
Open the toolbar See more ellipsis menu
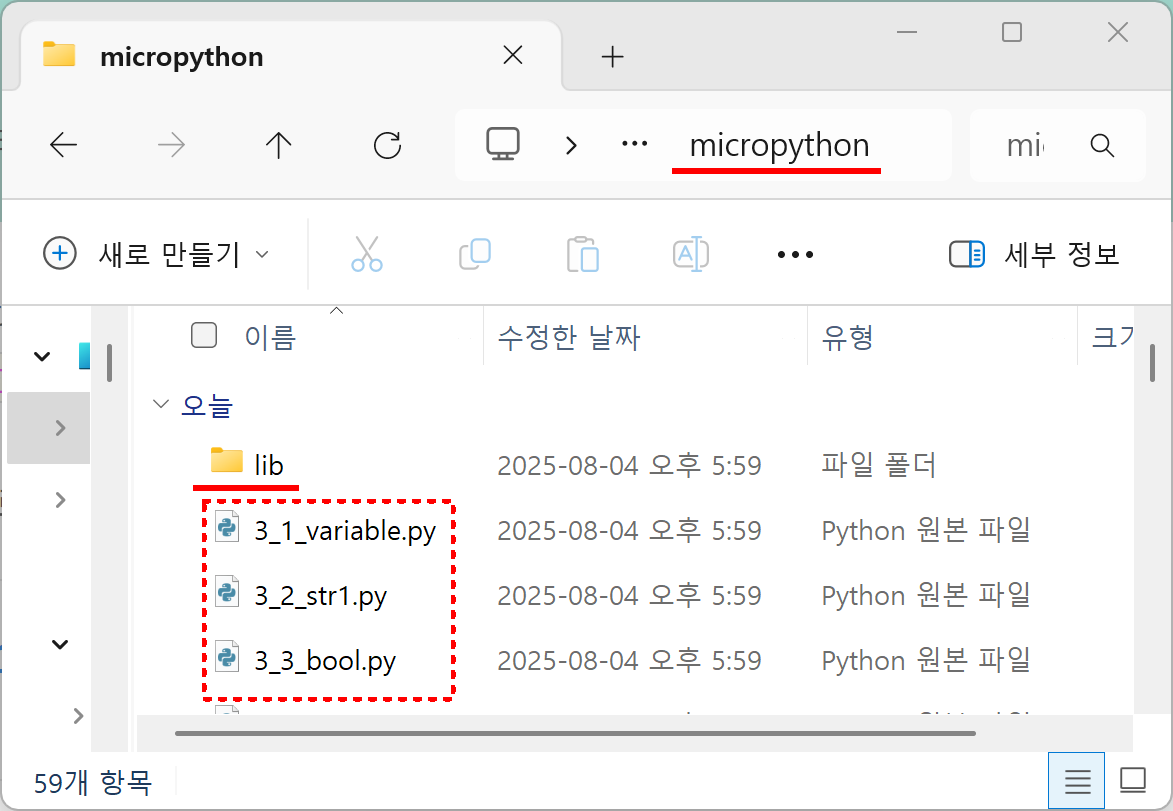(x=795, y=254)
